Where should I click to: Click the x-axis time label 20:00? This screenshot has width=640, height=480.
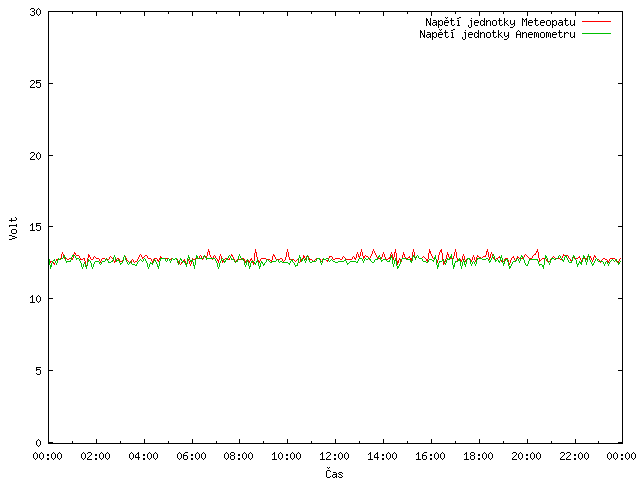pos(527,456)
